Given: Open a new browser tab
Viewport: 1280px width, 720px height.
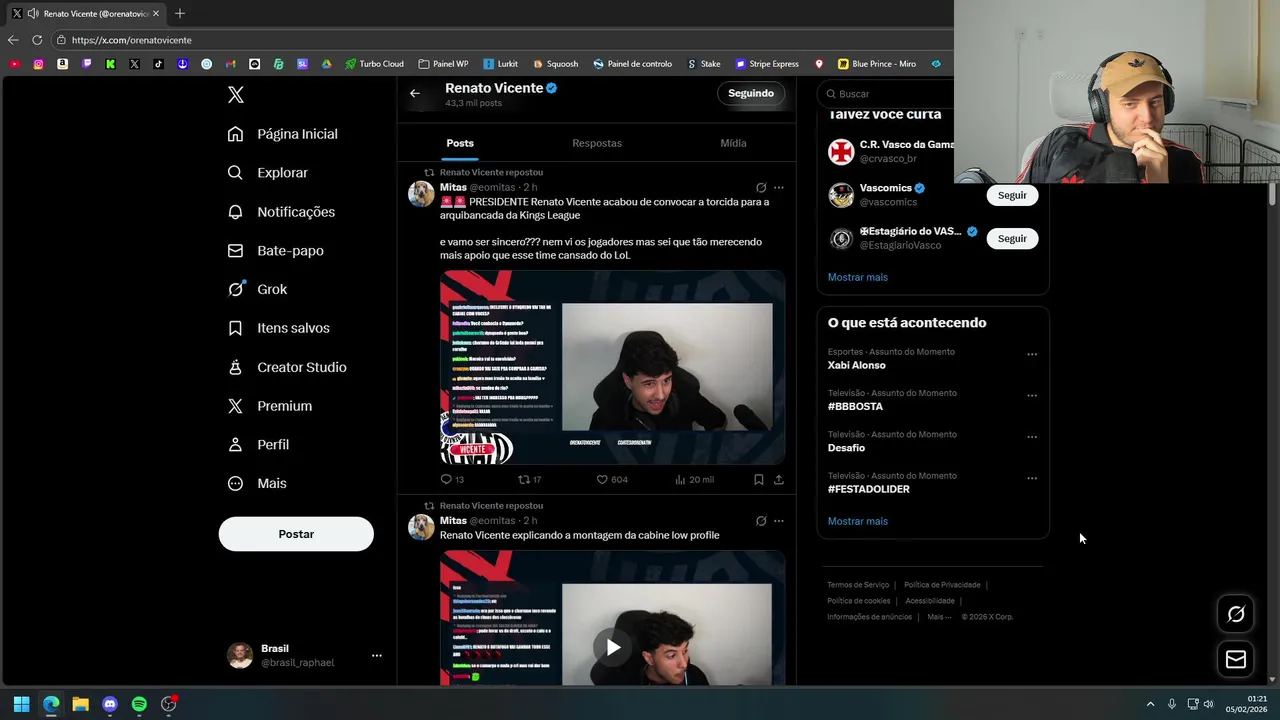Looking at the screenshot, I should 180,14.
